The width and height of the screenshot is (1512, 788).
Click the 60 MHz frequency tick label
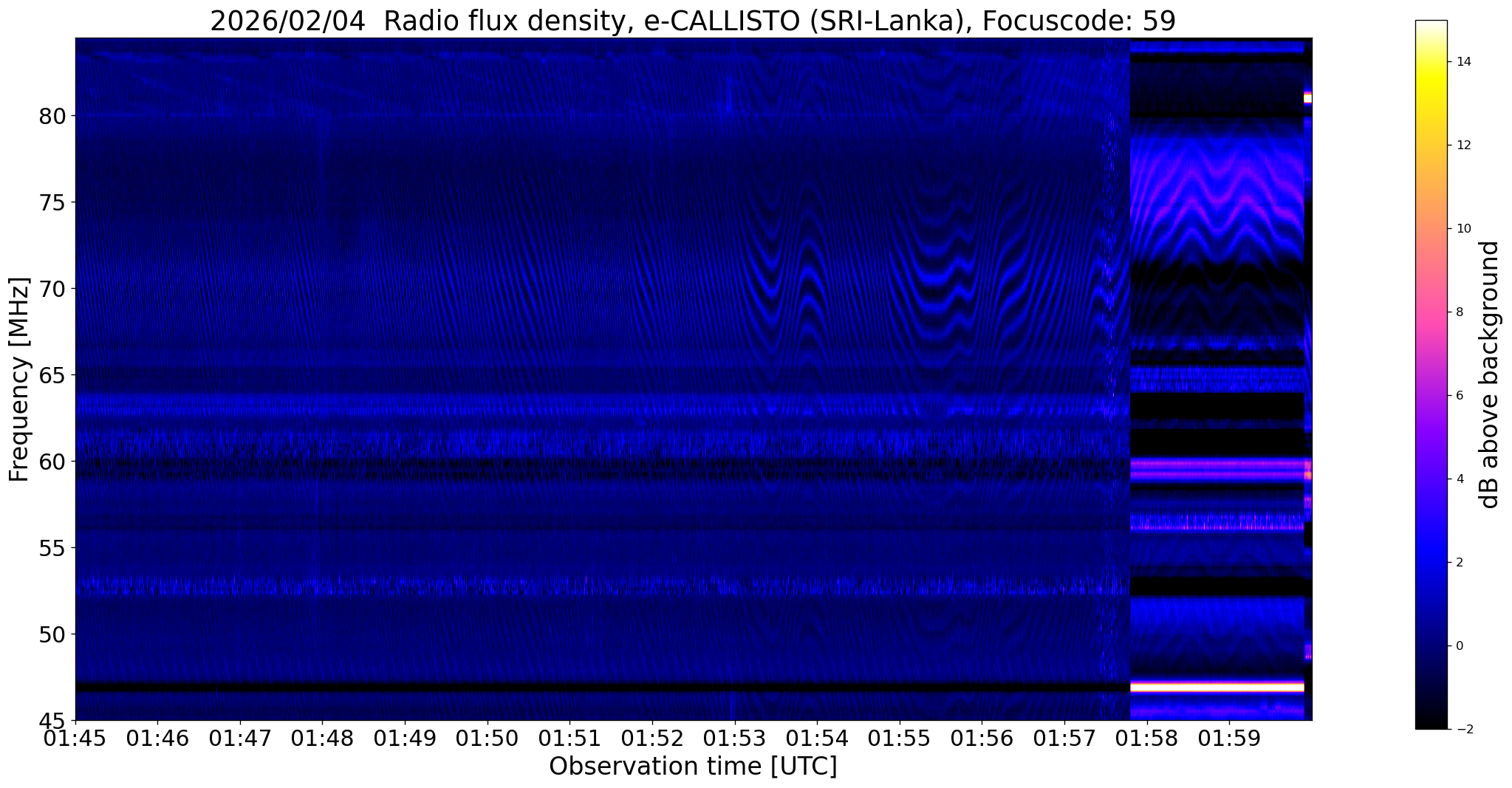pyautogui.click(x=52, y=462)
